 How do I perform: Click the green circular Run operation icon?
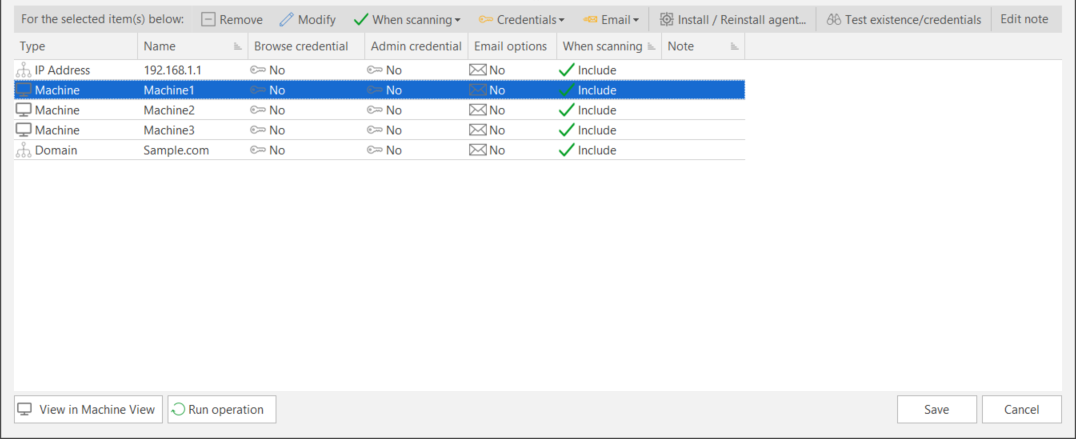click(x=178, y=410)
